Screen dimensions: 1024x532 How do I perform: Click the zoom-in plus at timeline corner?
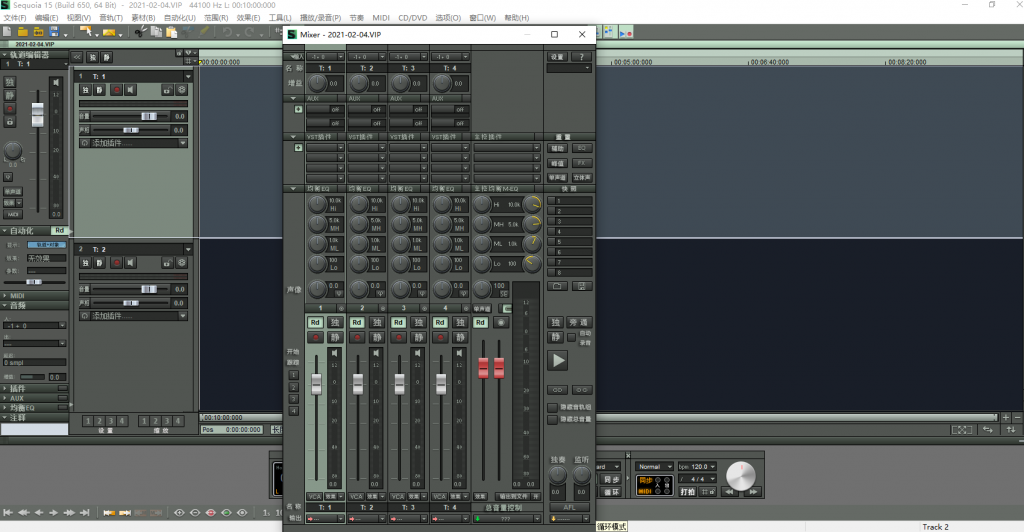click(x=1006, y=417)
